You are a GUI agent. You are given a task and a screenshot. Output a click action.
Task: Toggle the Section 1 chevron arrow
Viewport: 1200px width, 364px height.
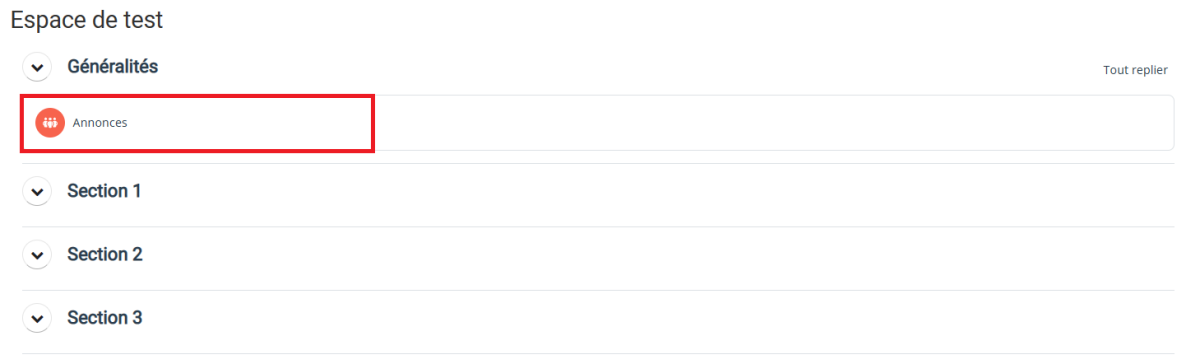click(x=37, y=191)
